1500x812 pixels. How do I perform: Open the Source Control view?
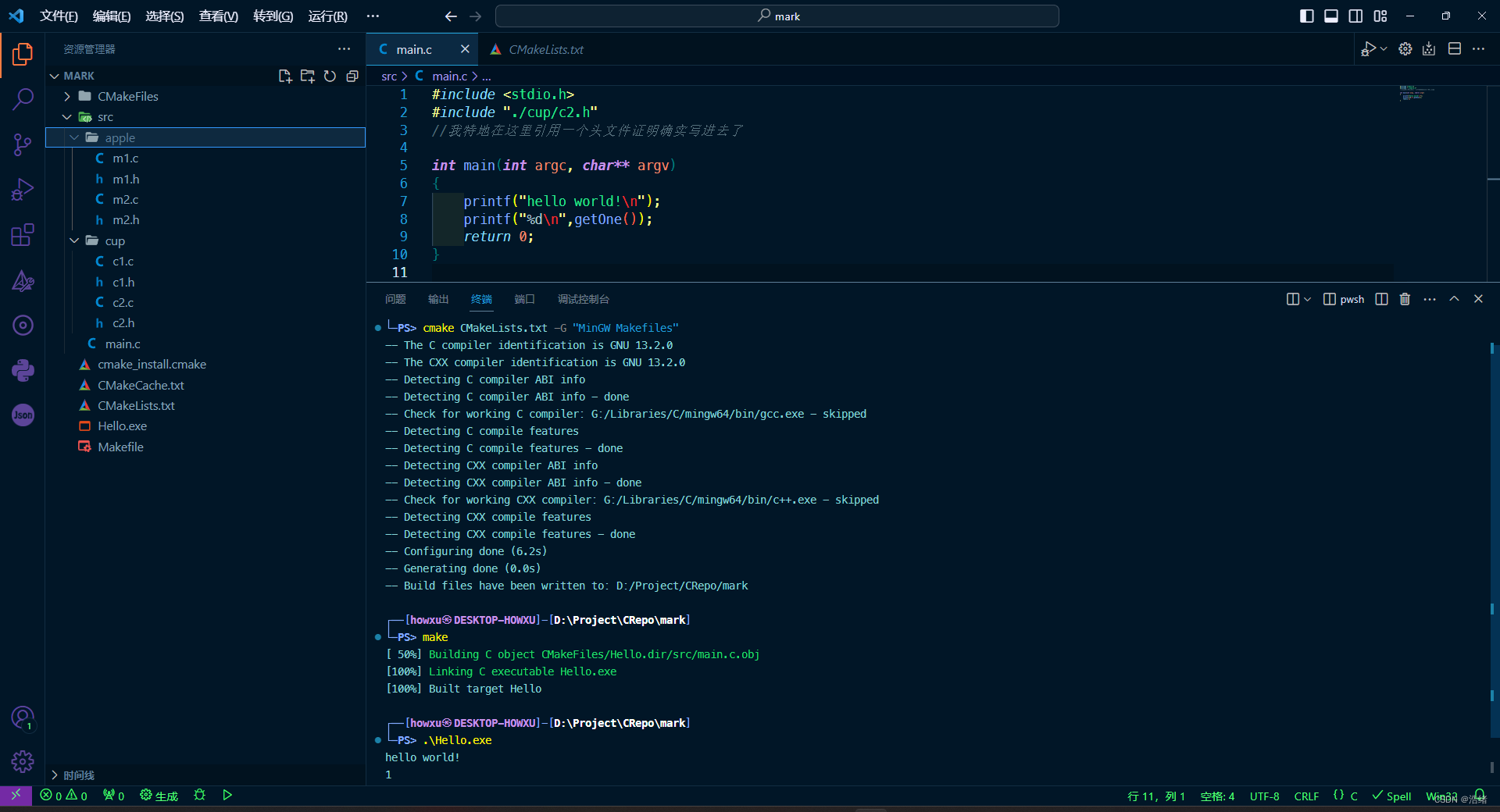tap(23, 144)
